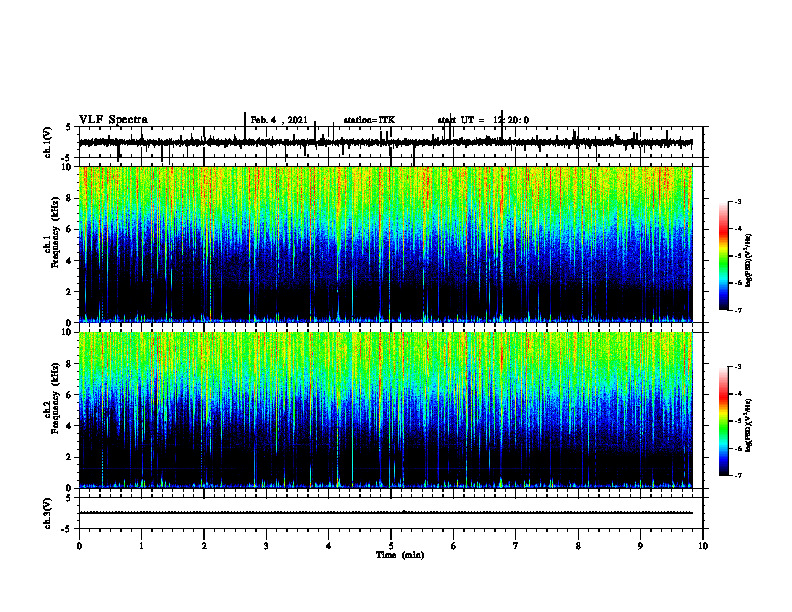Click the ch.3 flat voltage trace

pos(386,513)
